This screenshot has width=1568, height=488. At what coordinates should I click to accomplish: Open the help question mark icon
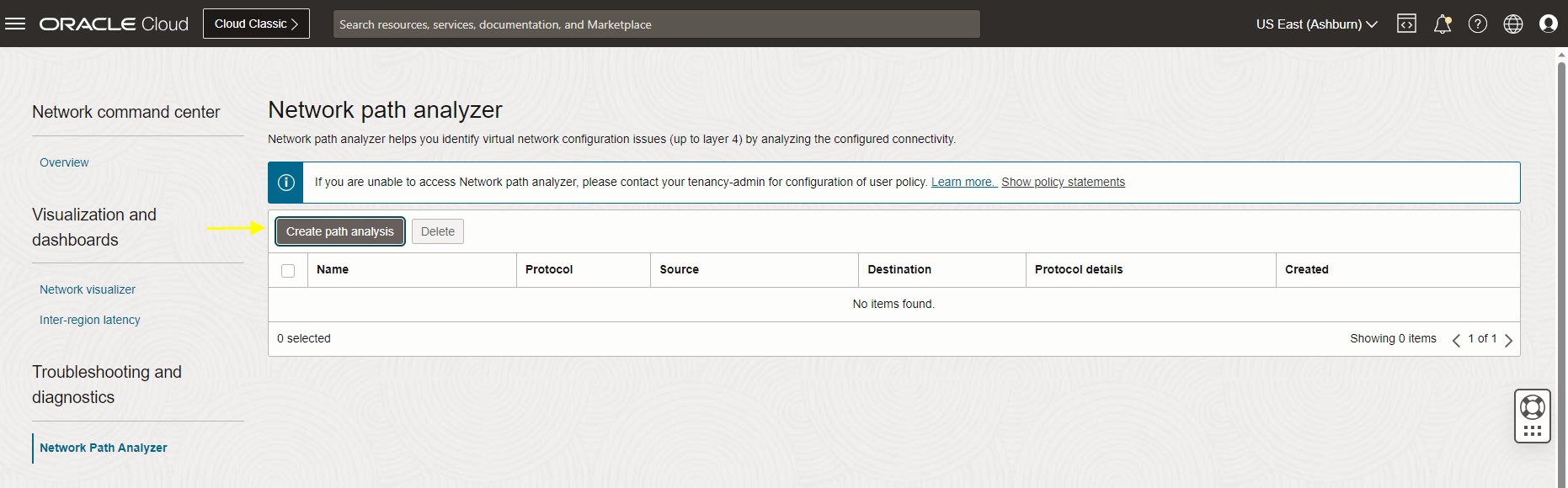1478,24
